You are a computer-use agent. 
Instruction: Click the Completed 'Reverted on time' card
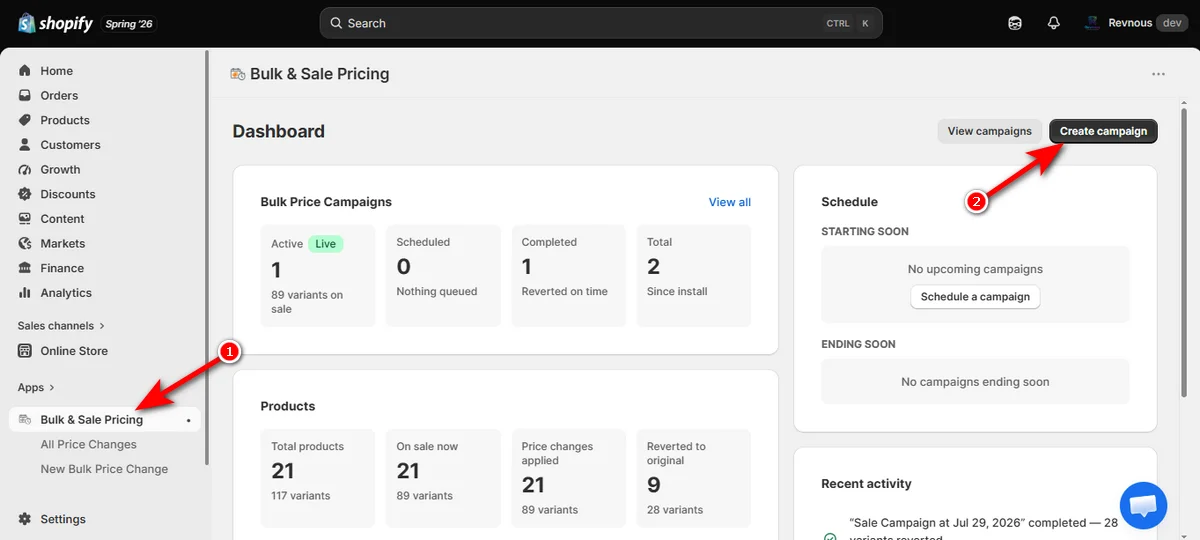pos(568,275)
